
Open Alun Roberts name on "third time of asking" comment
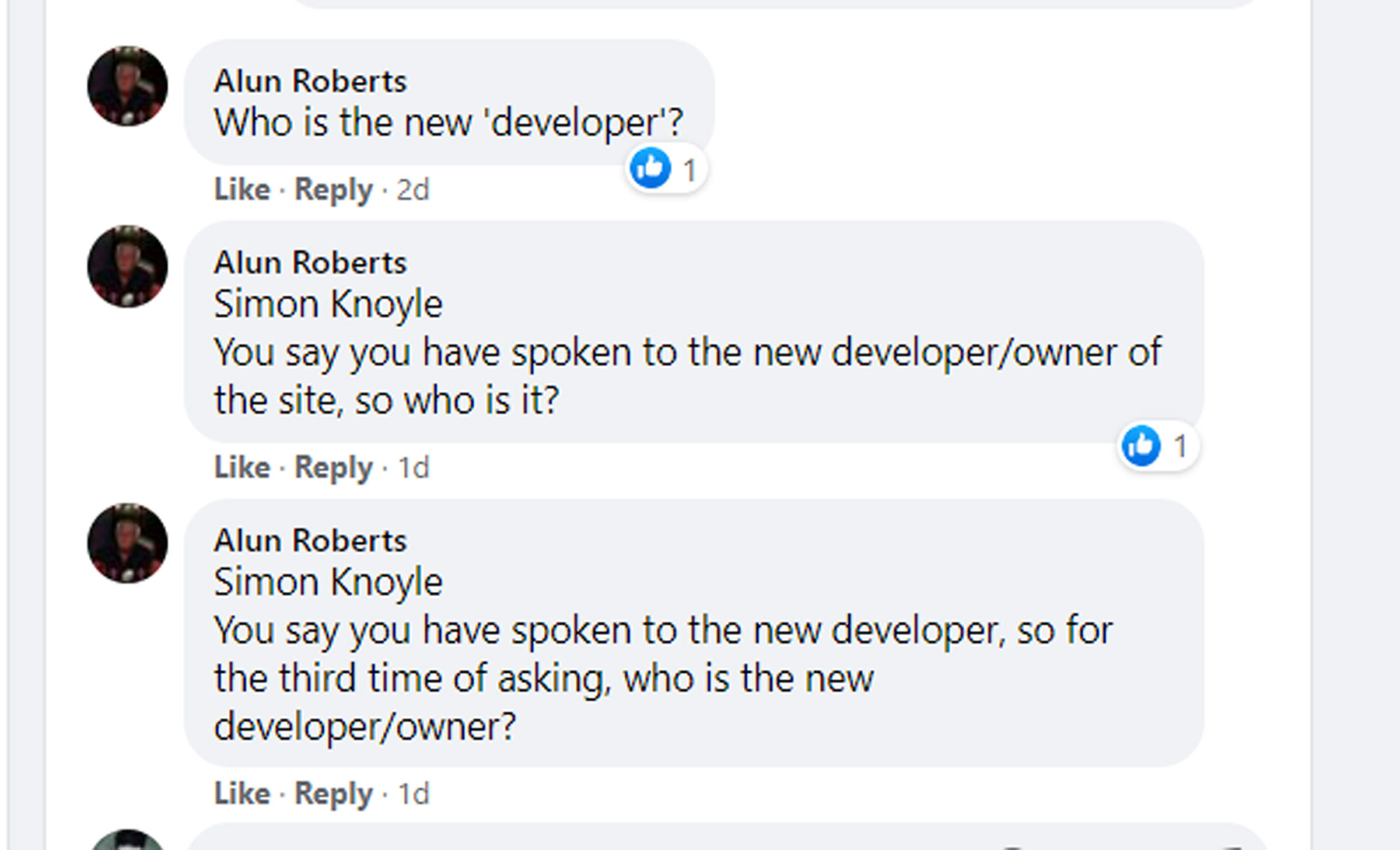tap(310, 541)
